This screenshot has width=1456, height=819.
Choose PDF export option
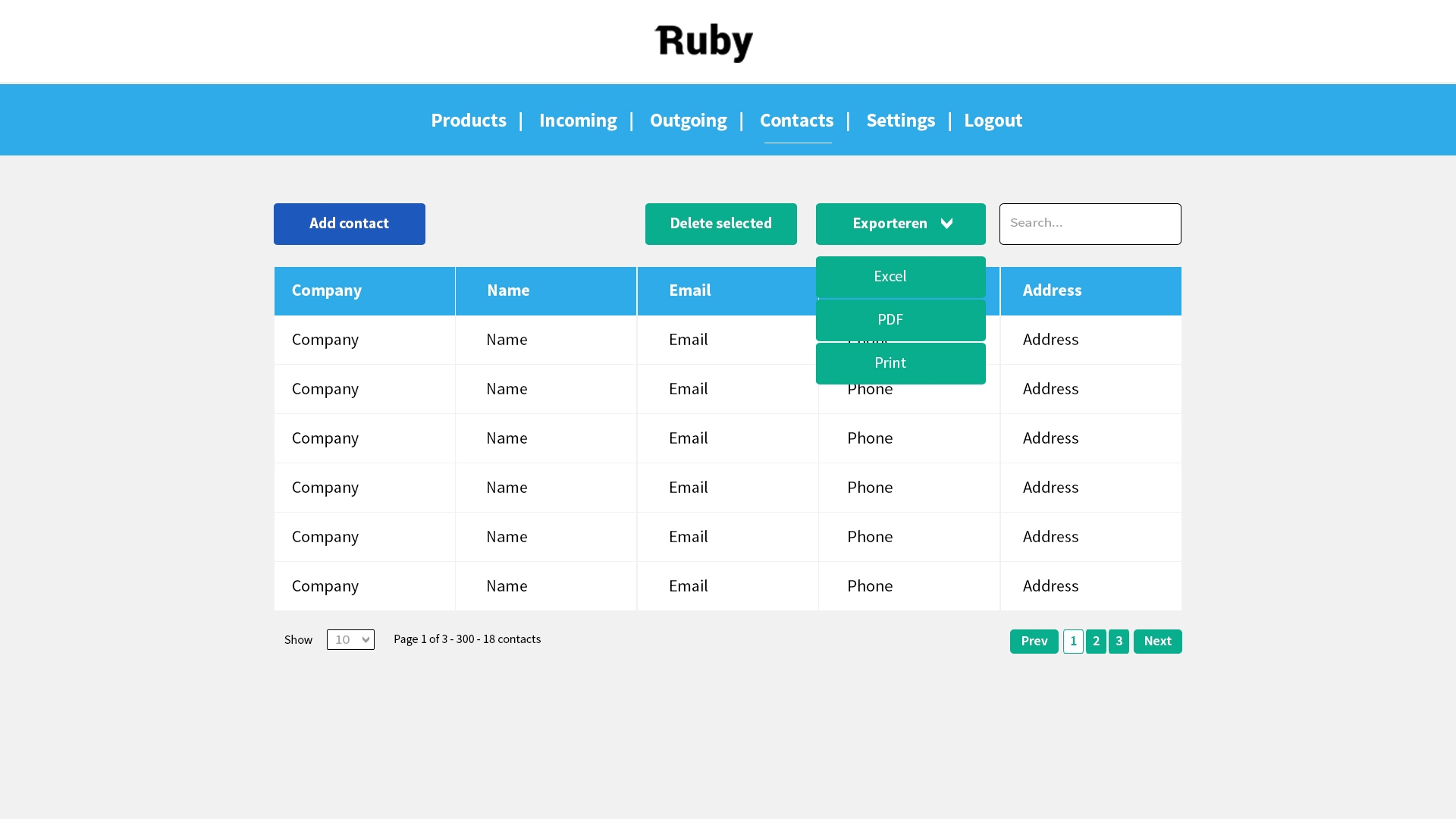(x=900, y=320)
